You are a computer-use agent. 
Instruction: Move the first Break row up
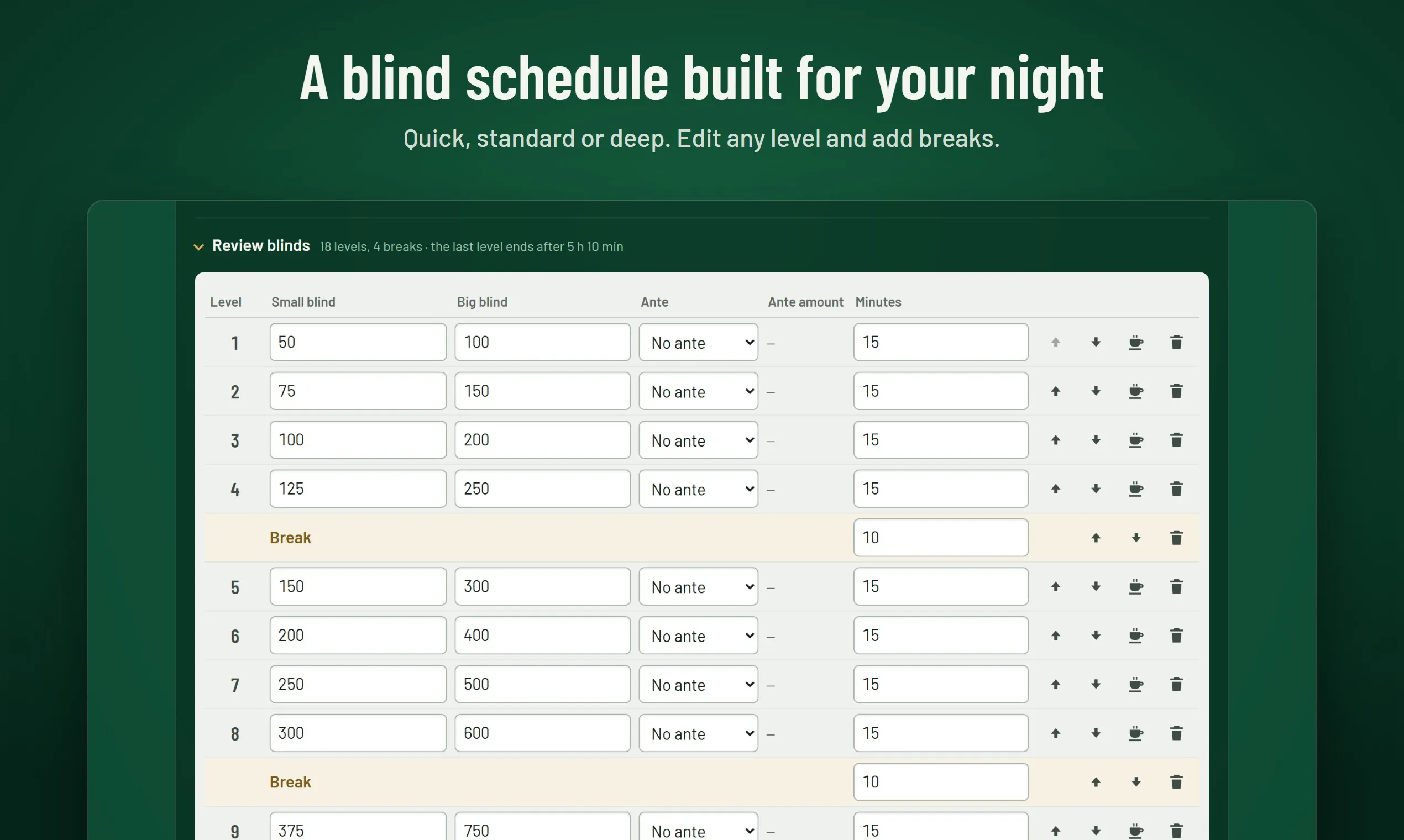1096,538
